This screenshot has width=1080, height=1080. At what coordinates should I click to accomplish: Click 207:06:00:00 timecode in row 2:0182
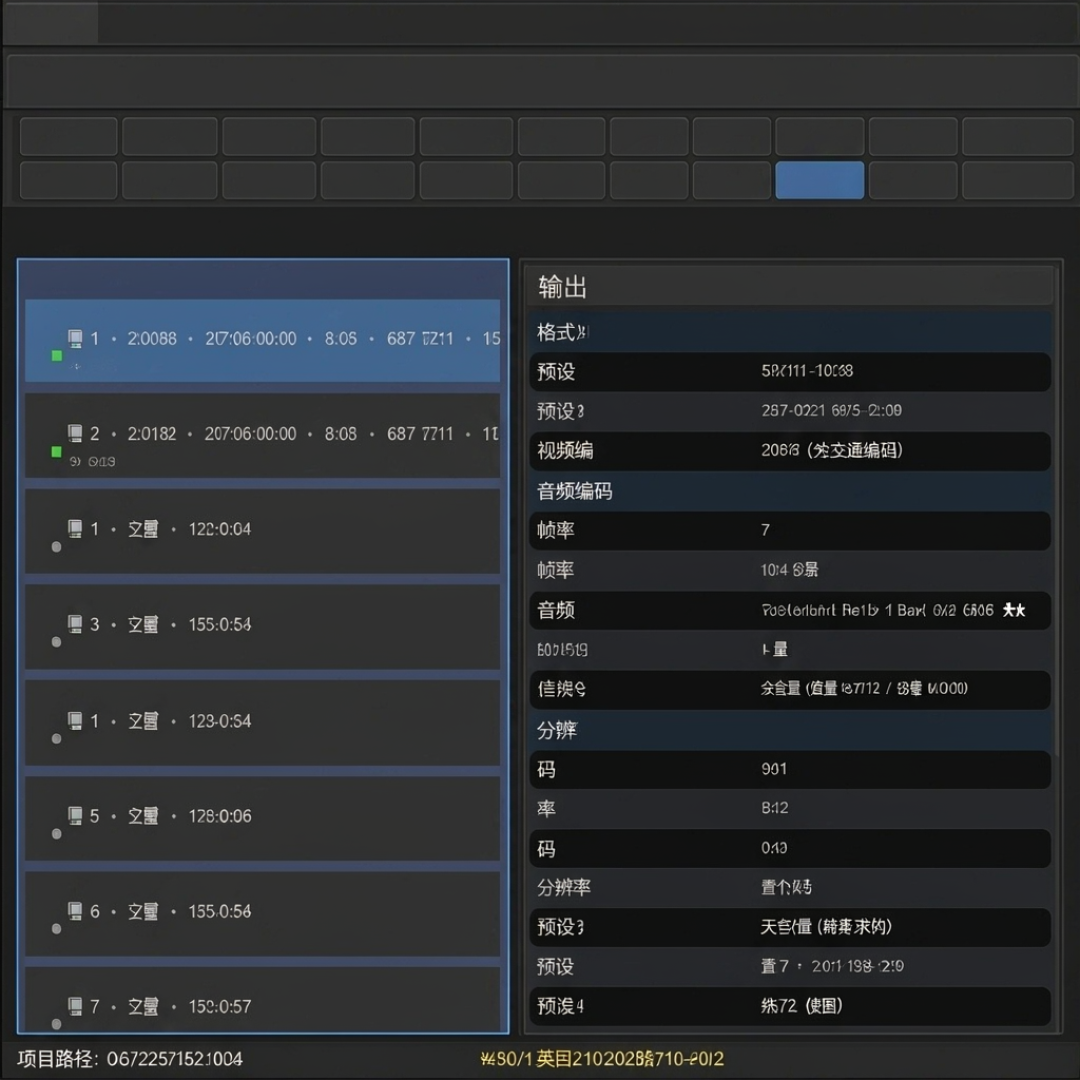coord(250,433)
